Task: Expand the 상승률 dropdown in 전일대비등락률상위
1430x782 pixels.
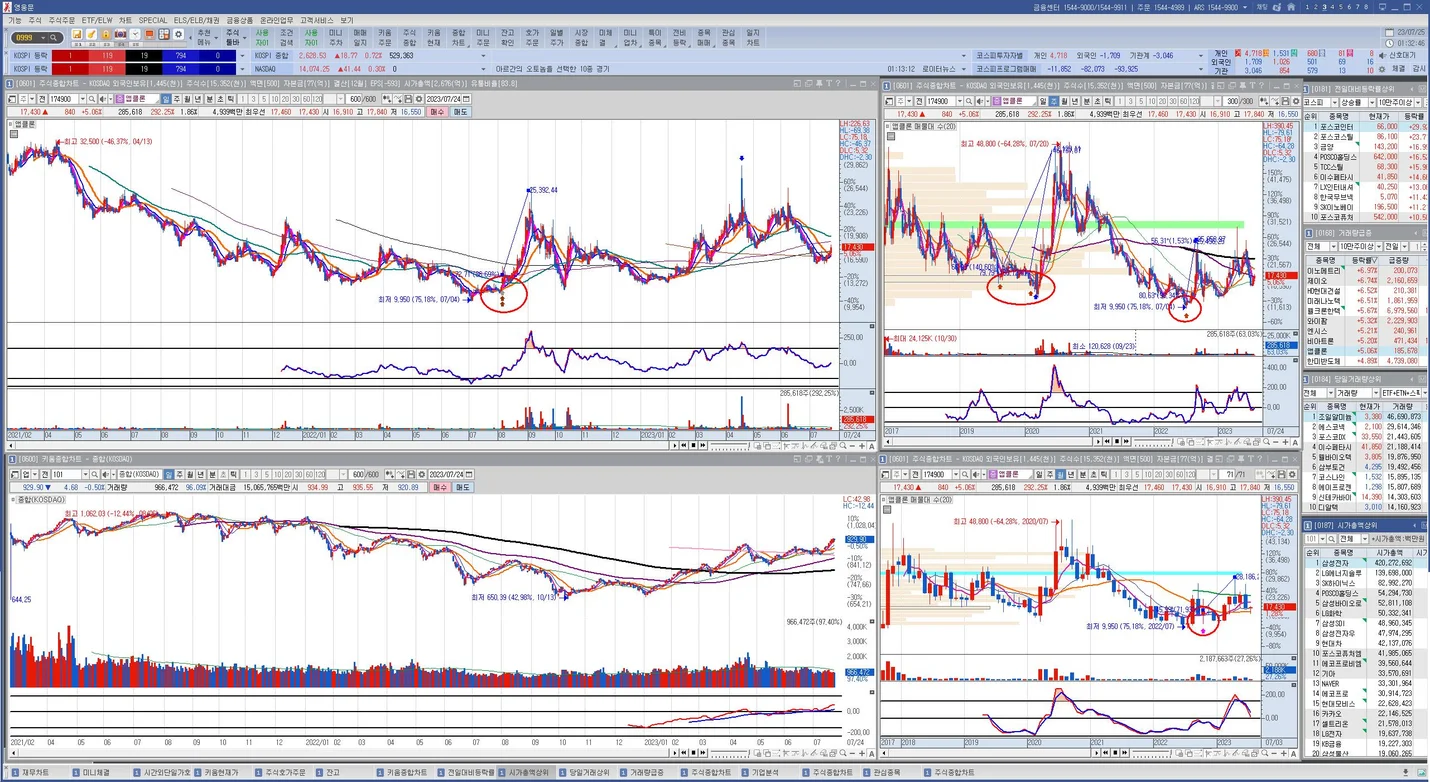Action: point(1372,102)
